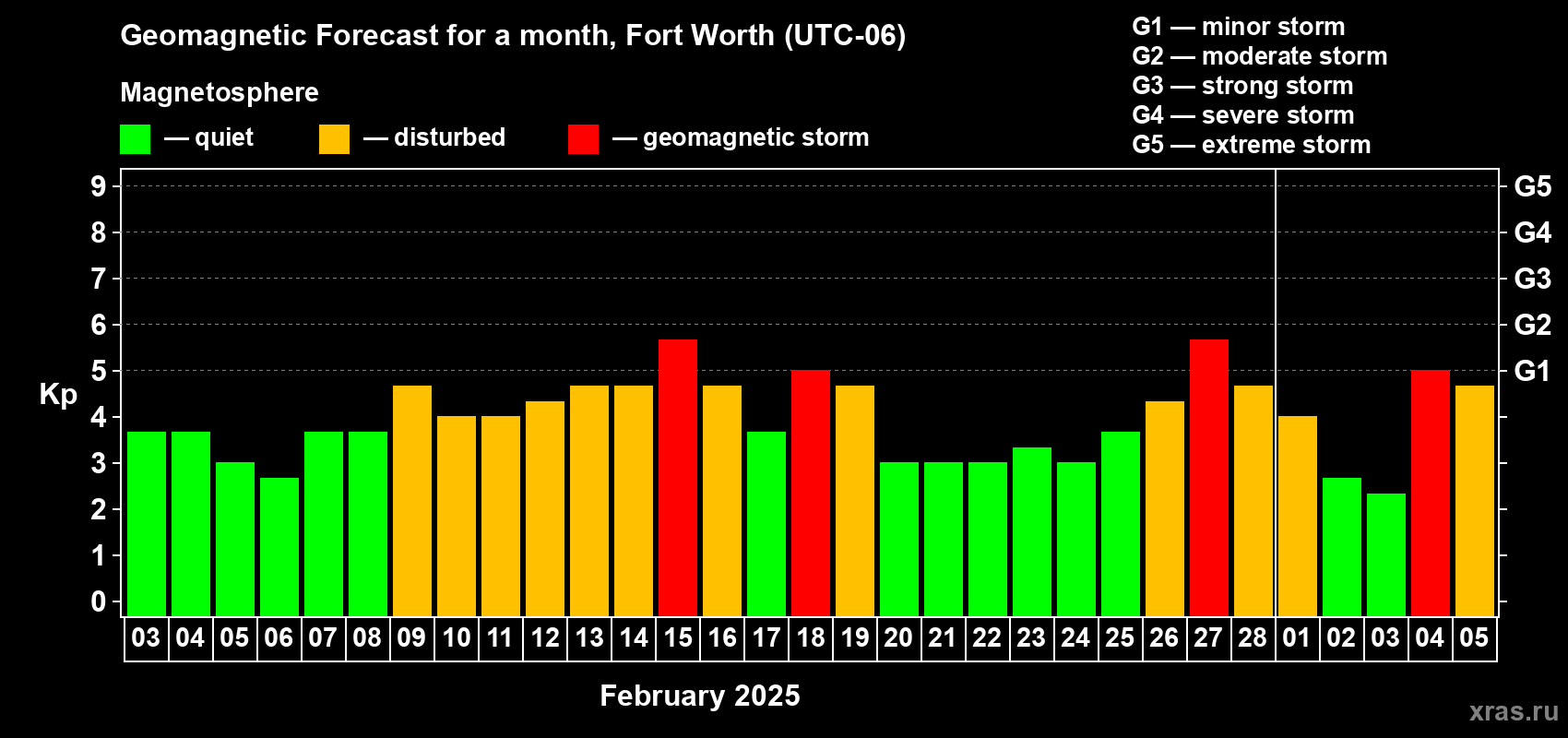Click the orange bar for February 09
Viewport: 1568px width, 738px height.
point(412,501)
